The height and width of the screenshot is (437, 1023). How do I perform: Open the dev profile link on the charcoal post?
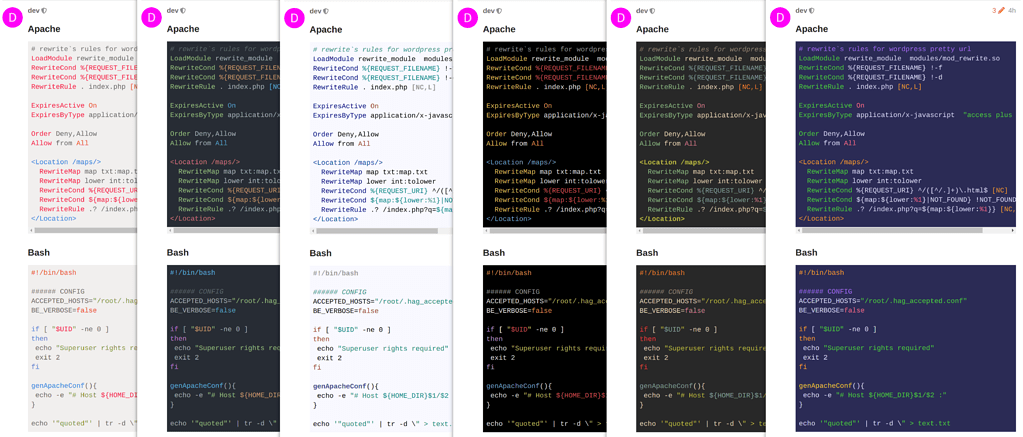(x=641, y=10)
